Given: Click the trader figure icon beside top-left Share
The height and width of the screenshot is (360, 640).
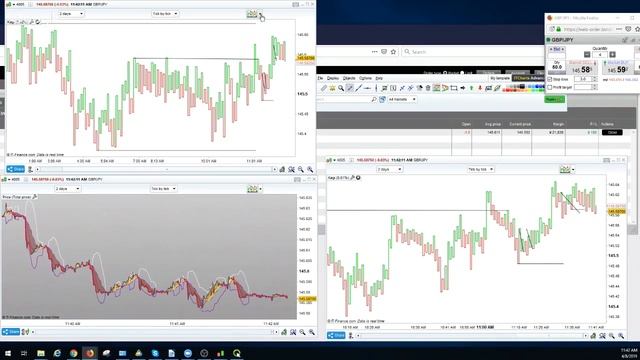Looking at the screenshot, I should [x=30, y=169].
